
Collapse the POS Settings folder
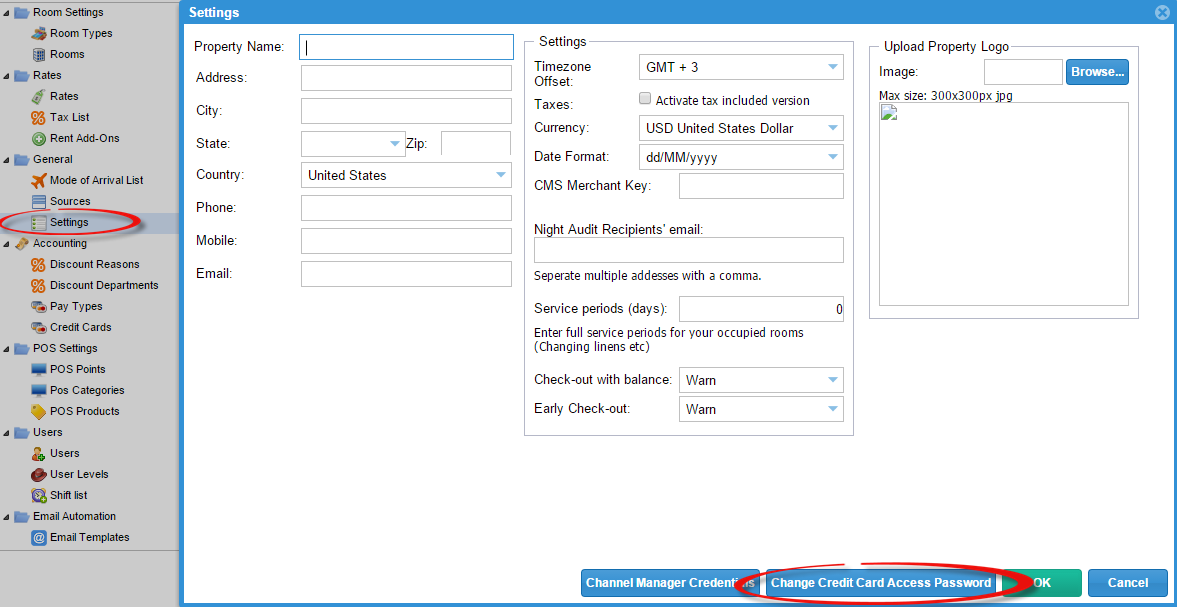8,349
